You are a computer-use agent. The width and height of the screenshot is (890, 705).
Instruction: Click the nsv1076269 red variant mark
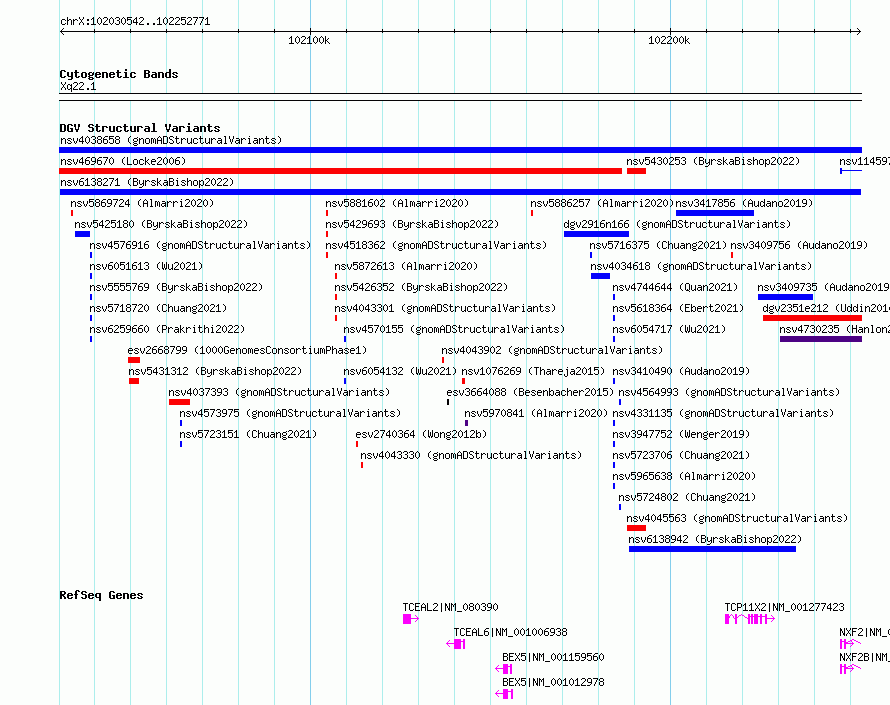463,381
